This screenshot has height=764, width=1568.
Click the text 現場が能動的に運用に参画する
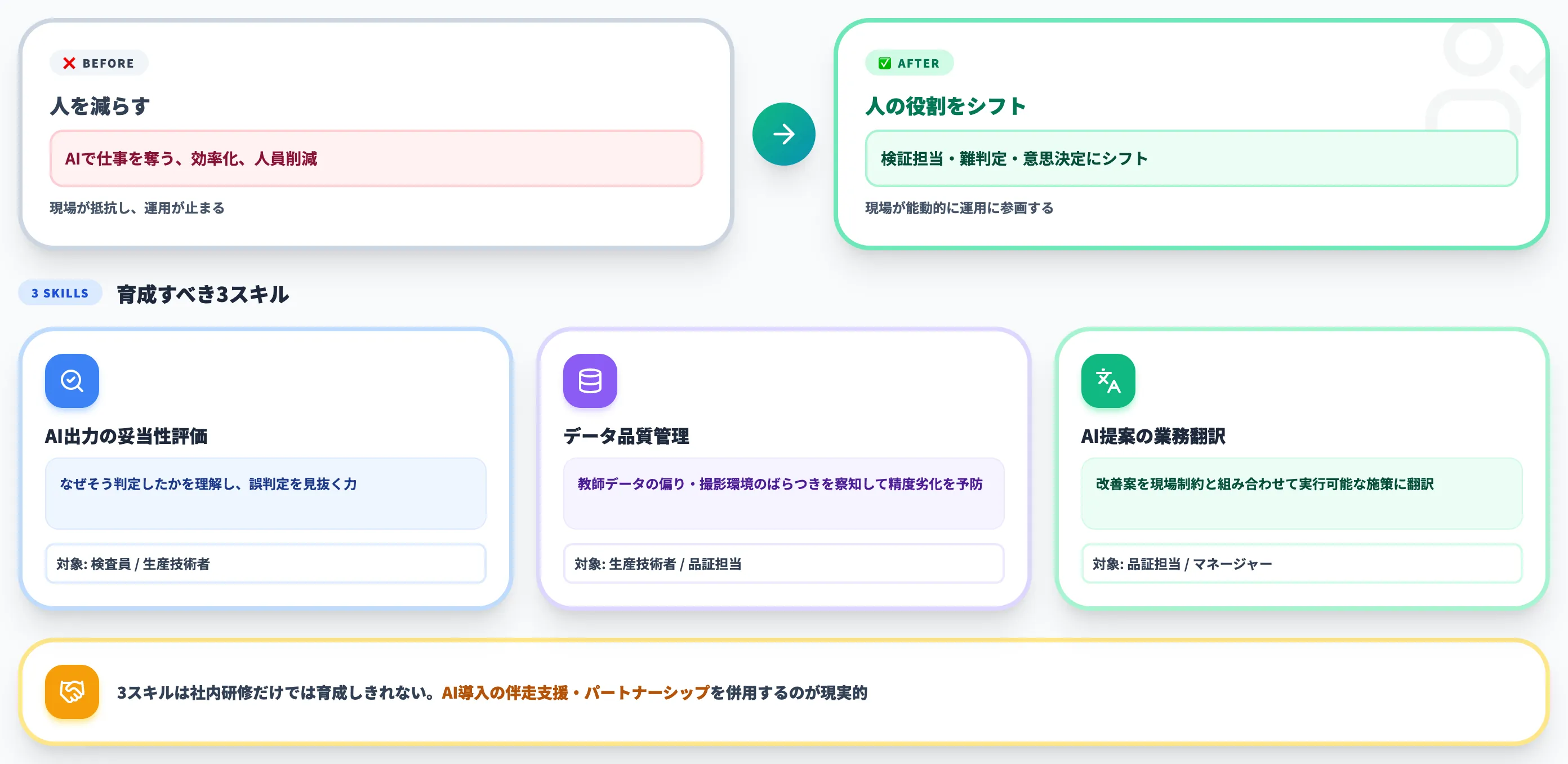959,208
